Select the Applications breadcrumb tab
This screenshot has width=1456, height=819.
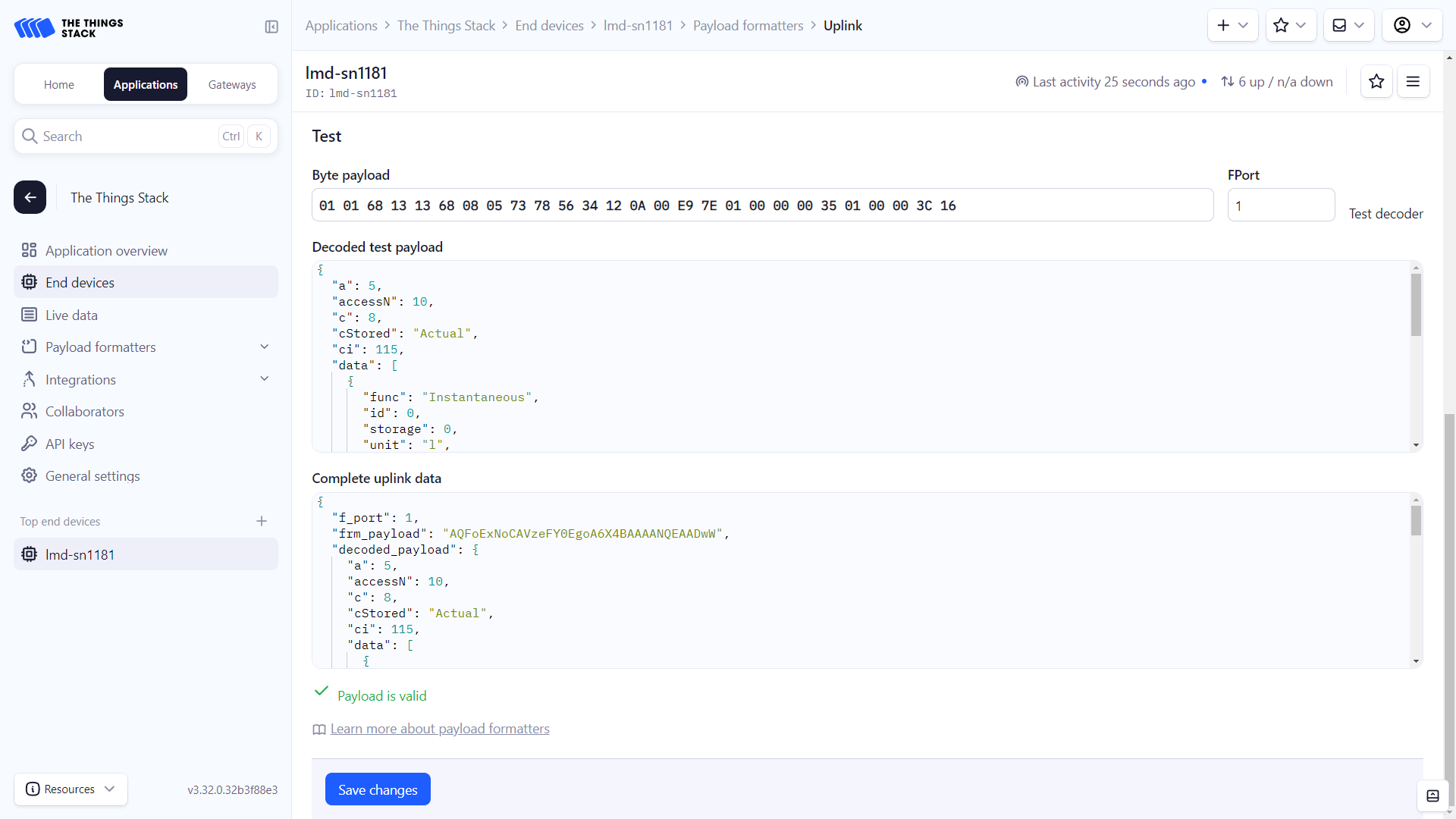pyautogui.click(x=341, y=25)
